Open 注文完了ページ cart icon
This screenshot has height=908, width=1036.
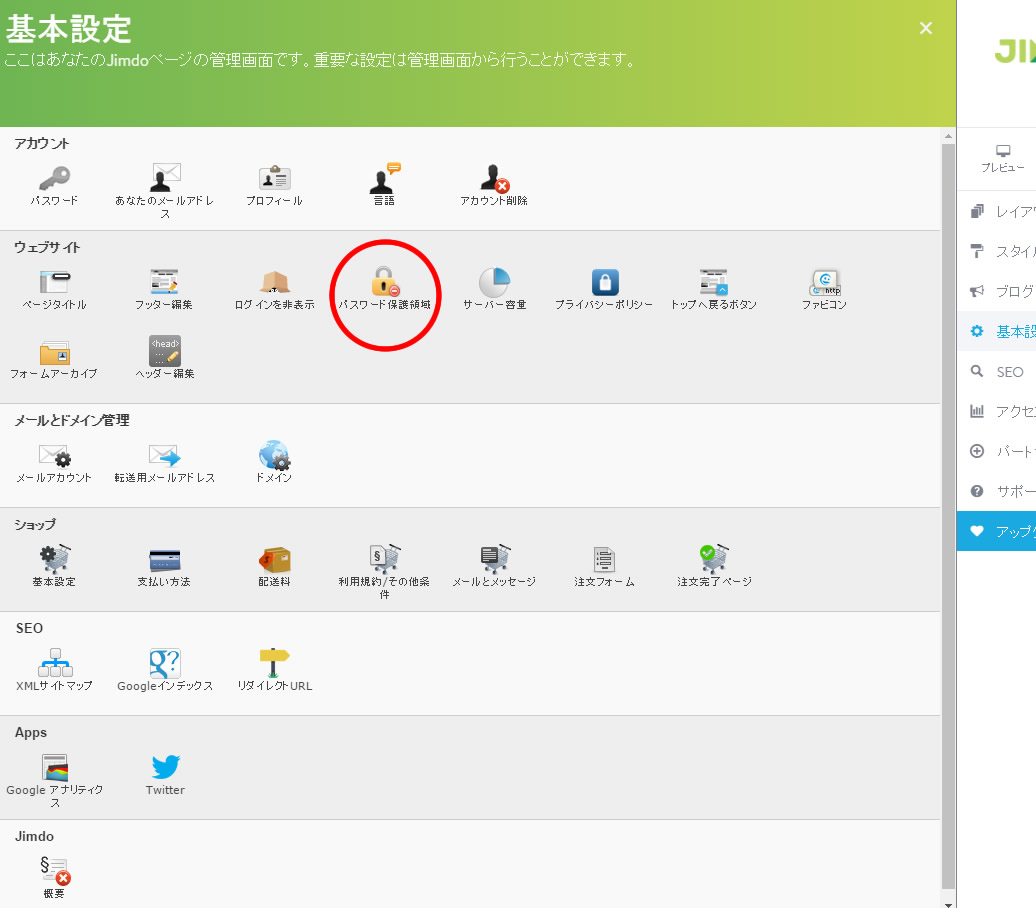pos(714,558)
